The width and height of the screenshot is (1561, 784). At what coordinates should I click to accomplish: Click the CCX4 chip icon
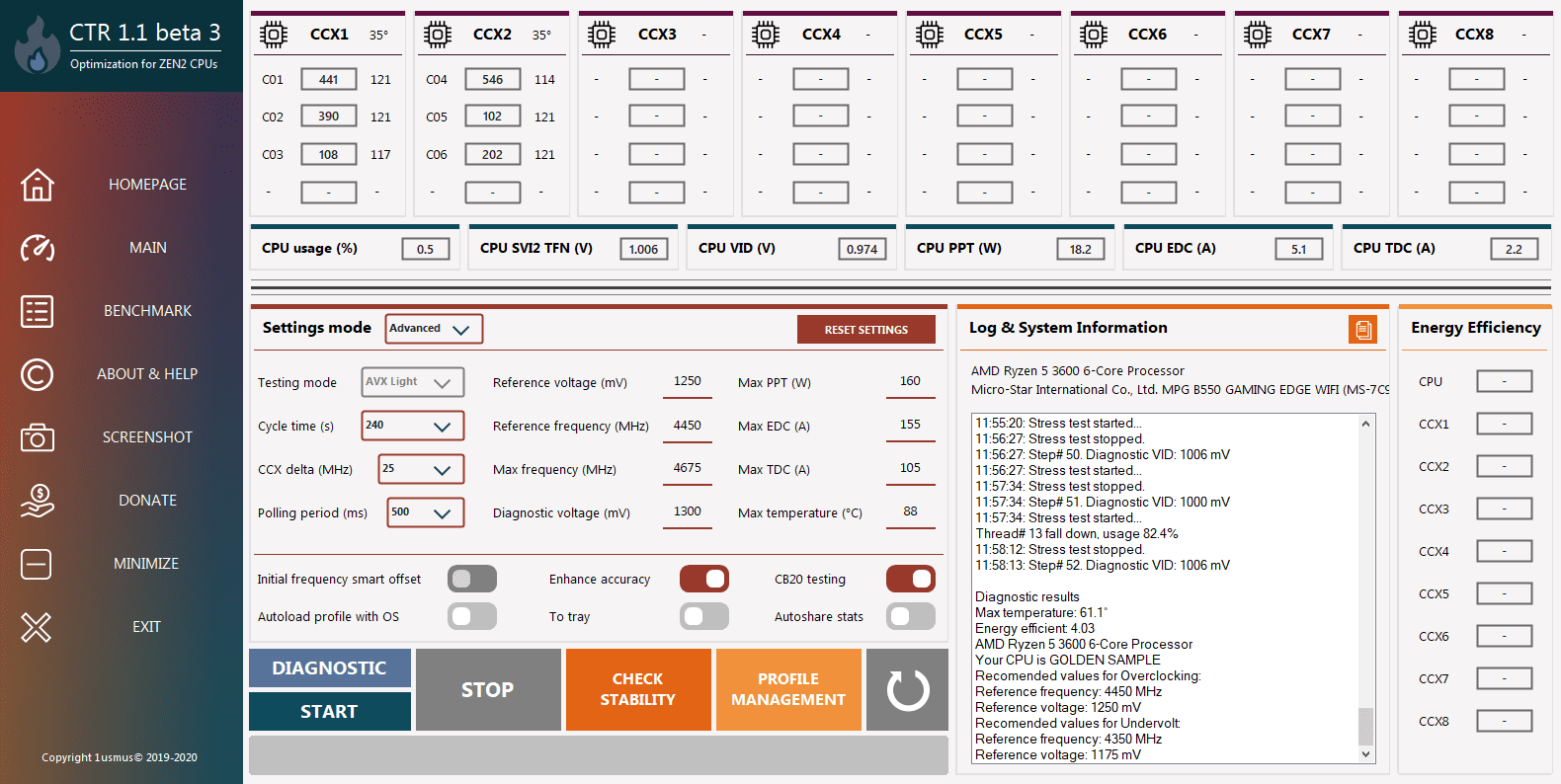[766, 35]
